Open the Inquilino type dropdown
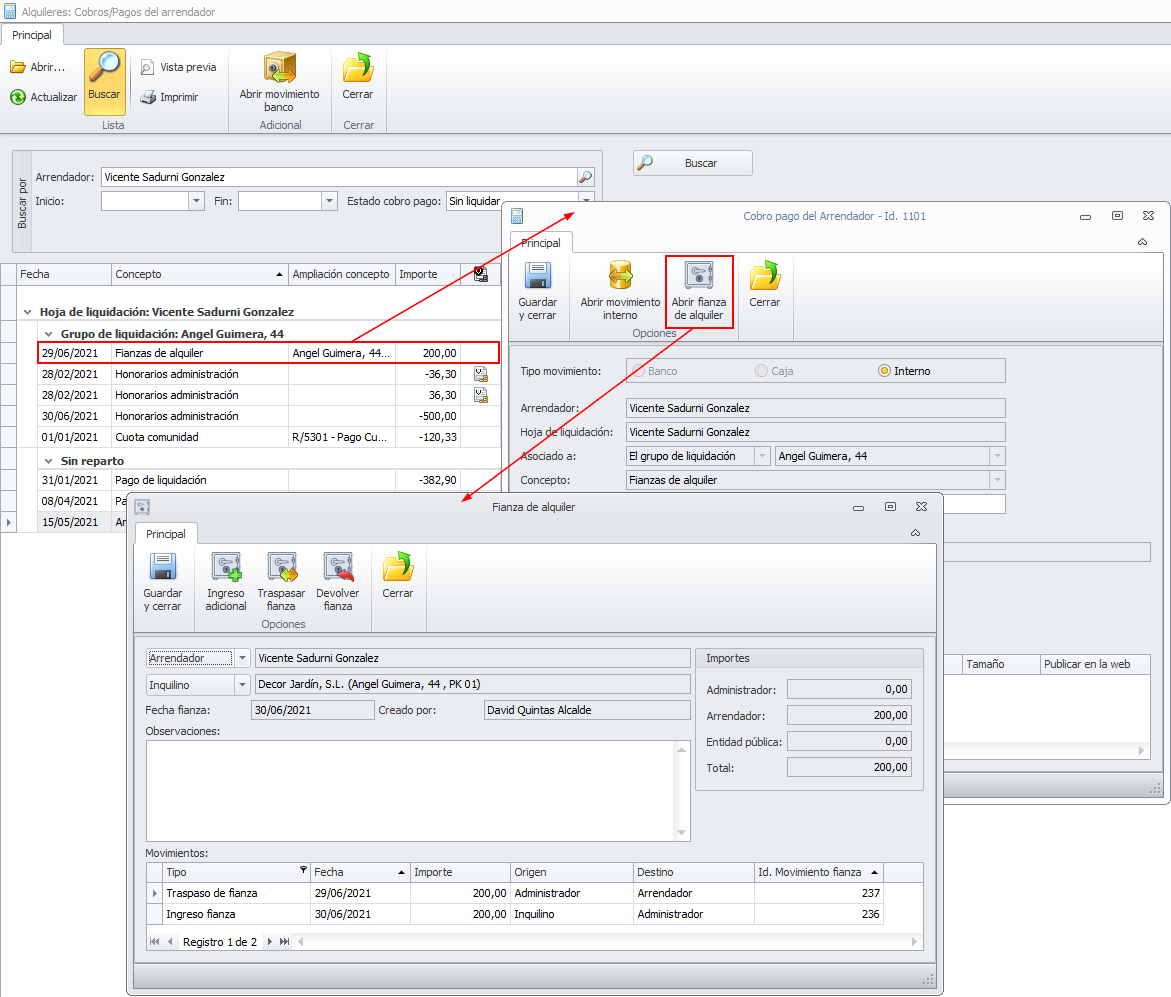The height and width of the screenshot is (997, 1171). point(242,685)
